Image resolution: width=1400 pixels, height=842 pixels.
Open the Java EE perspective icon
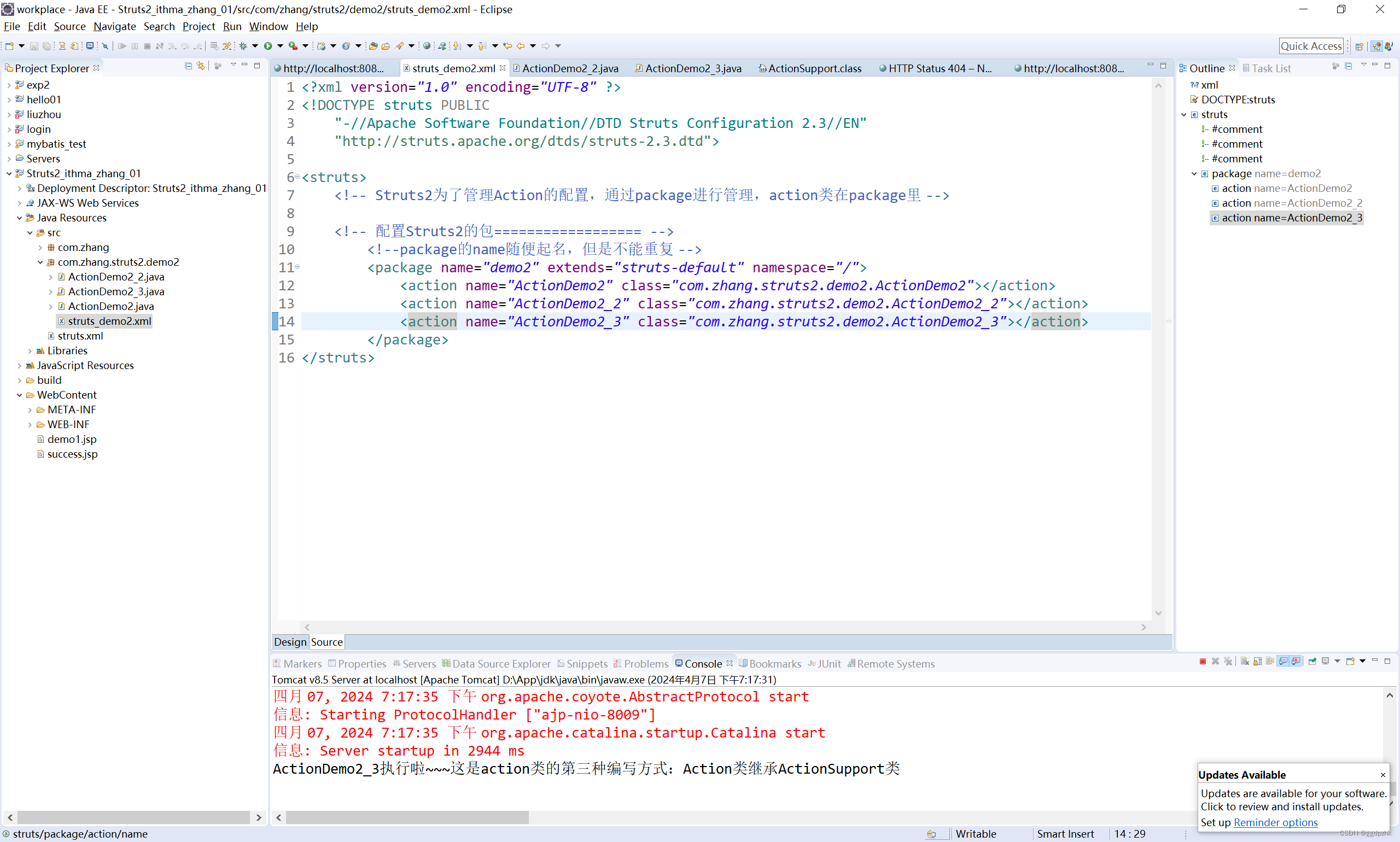tap(1376, 46)
